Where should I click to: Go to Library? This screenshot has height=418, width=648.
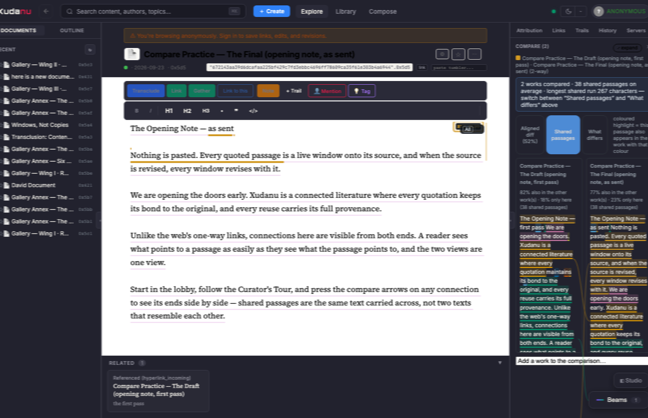click(345, 12)
